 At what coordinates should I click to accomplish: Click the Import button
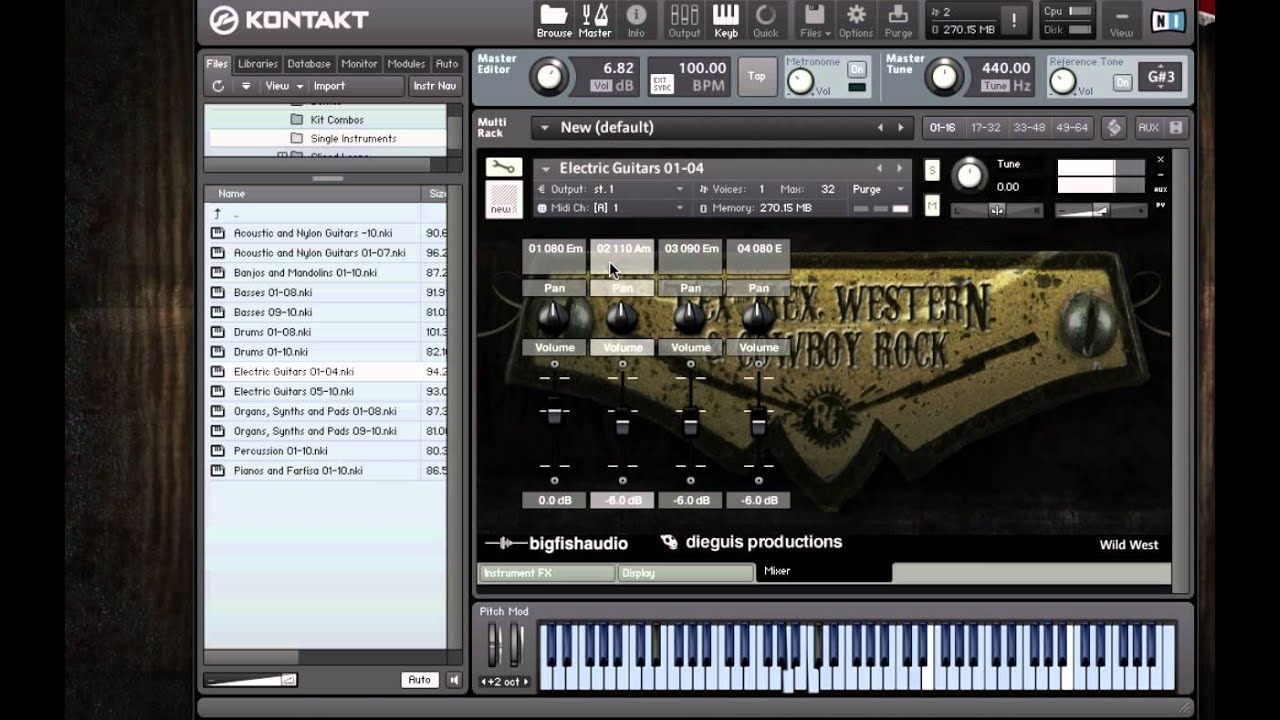[x=329, y=86]
